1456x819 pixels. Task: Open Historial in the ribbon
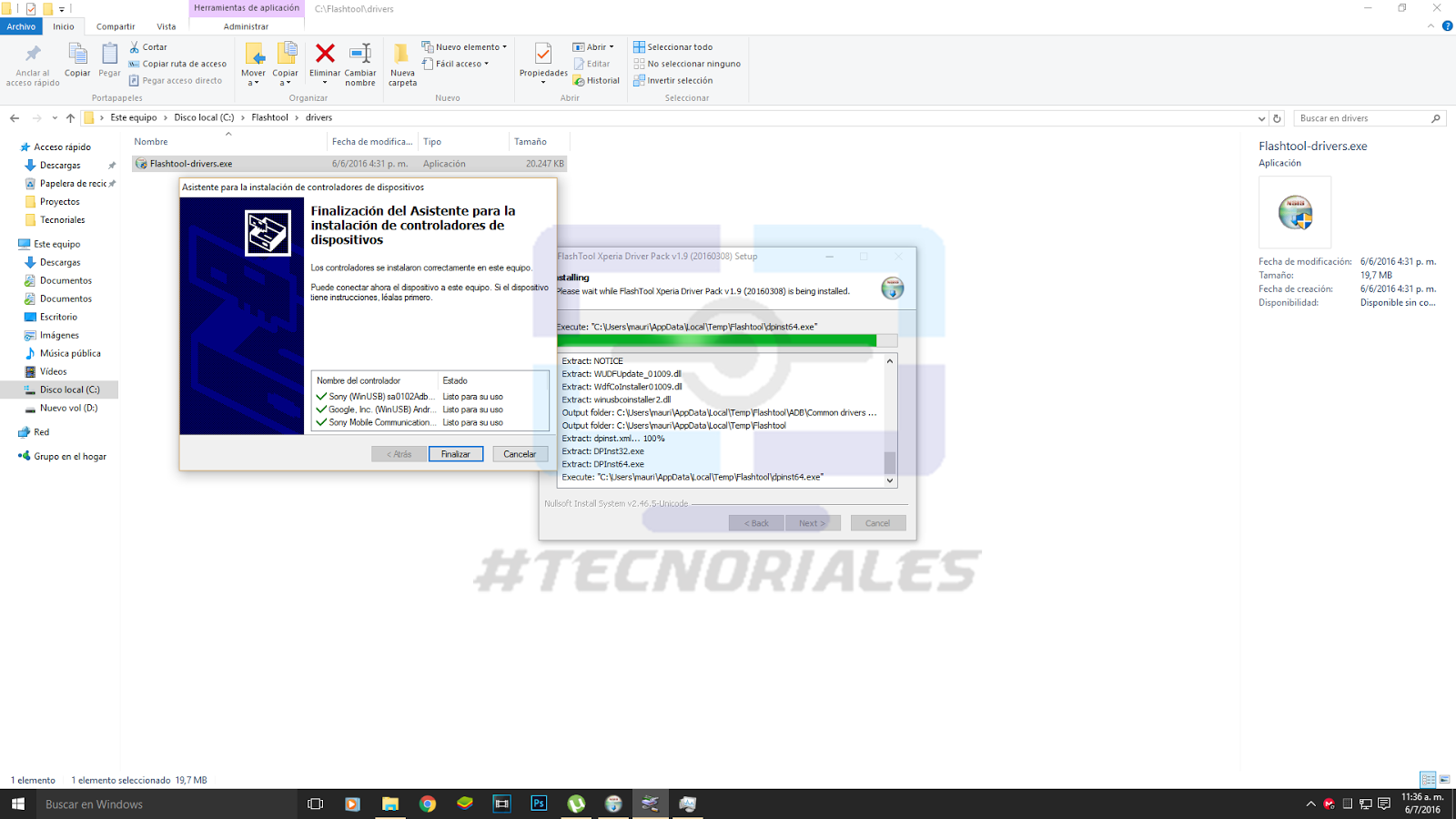[596, 80]
